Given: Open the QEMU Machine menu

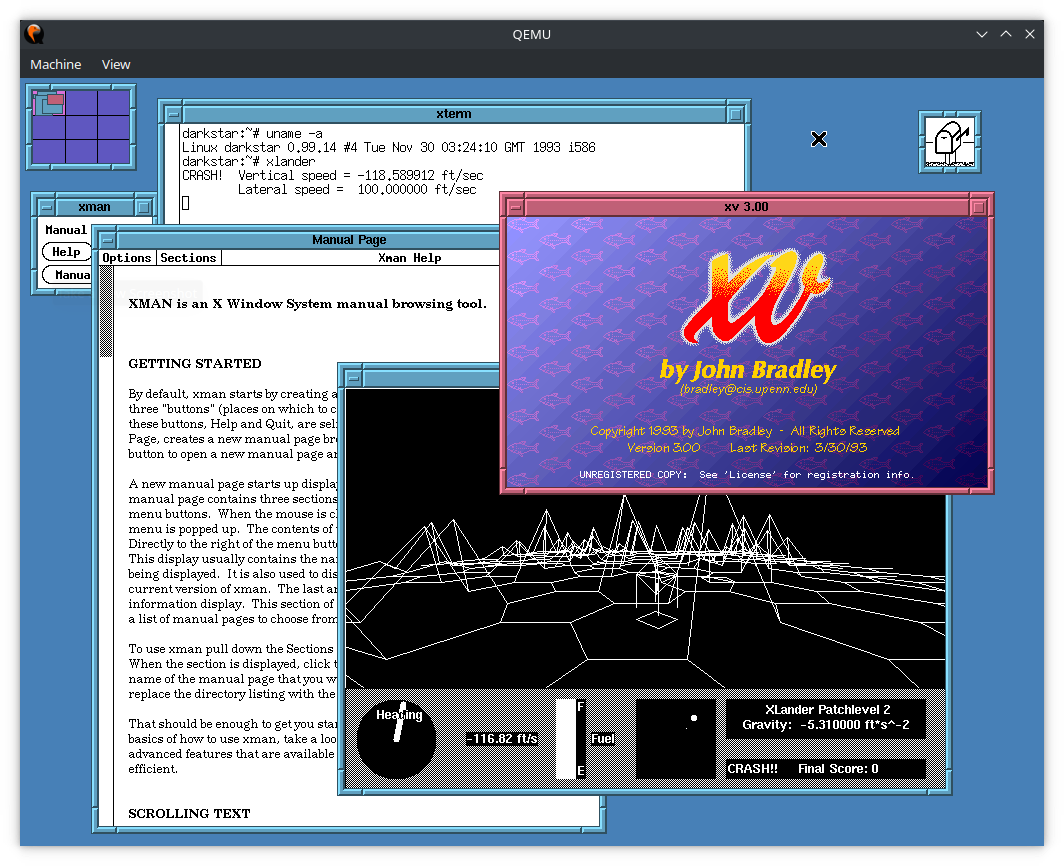Looking at the screenshot, I should click(x=56, y=64).
